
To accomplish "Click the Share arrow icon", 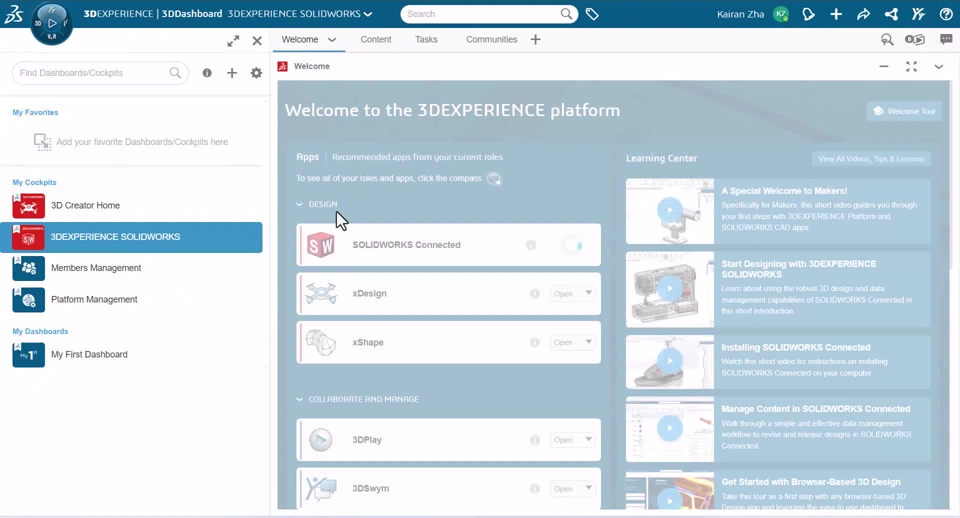I will [x=864, y=13].
